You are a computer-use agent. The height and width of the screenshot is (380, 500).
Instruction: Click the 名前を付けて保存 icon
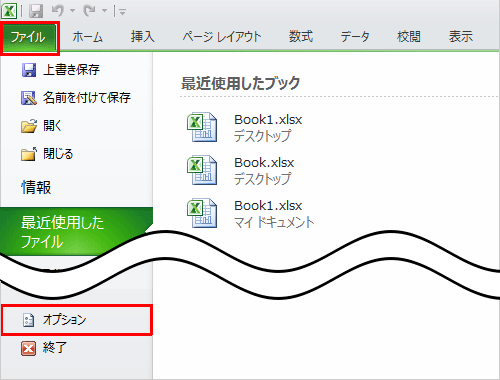29,98
